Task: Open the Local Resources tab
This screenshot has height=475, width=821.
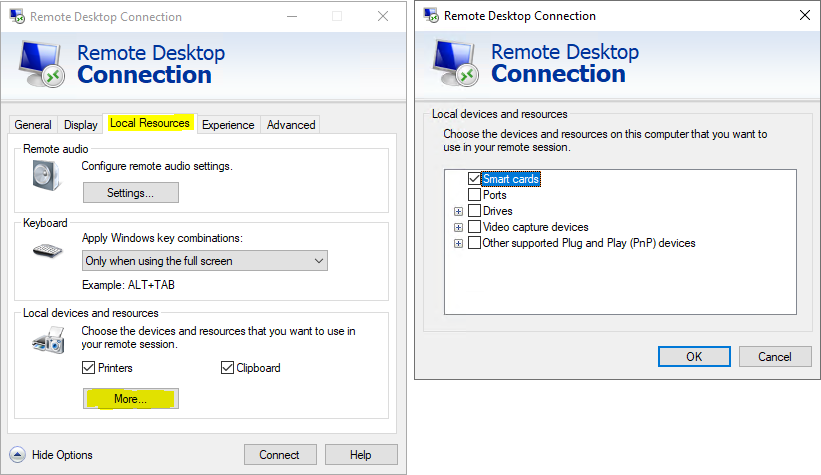Action: [150, 124]
